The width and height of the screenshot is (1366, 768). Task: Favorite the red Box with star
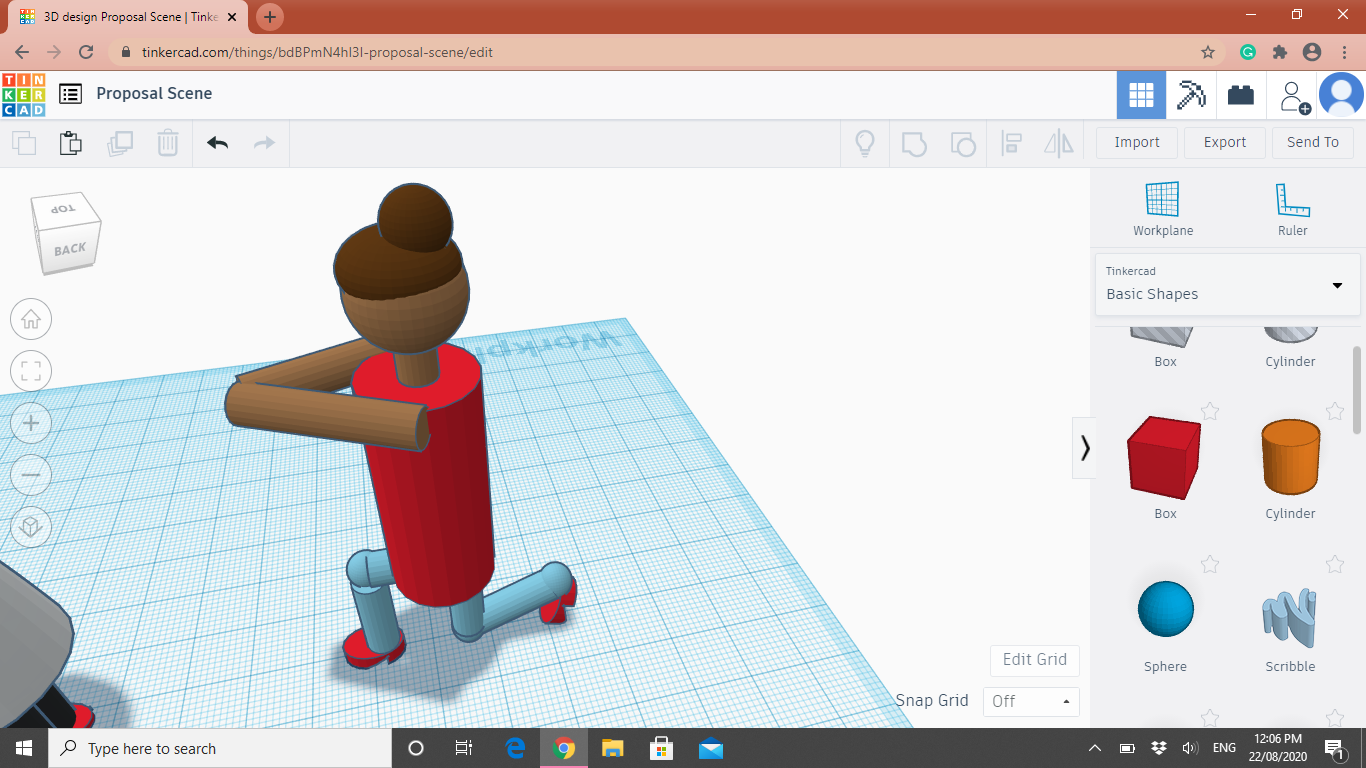point(1210,411)
